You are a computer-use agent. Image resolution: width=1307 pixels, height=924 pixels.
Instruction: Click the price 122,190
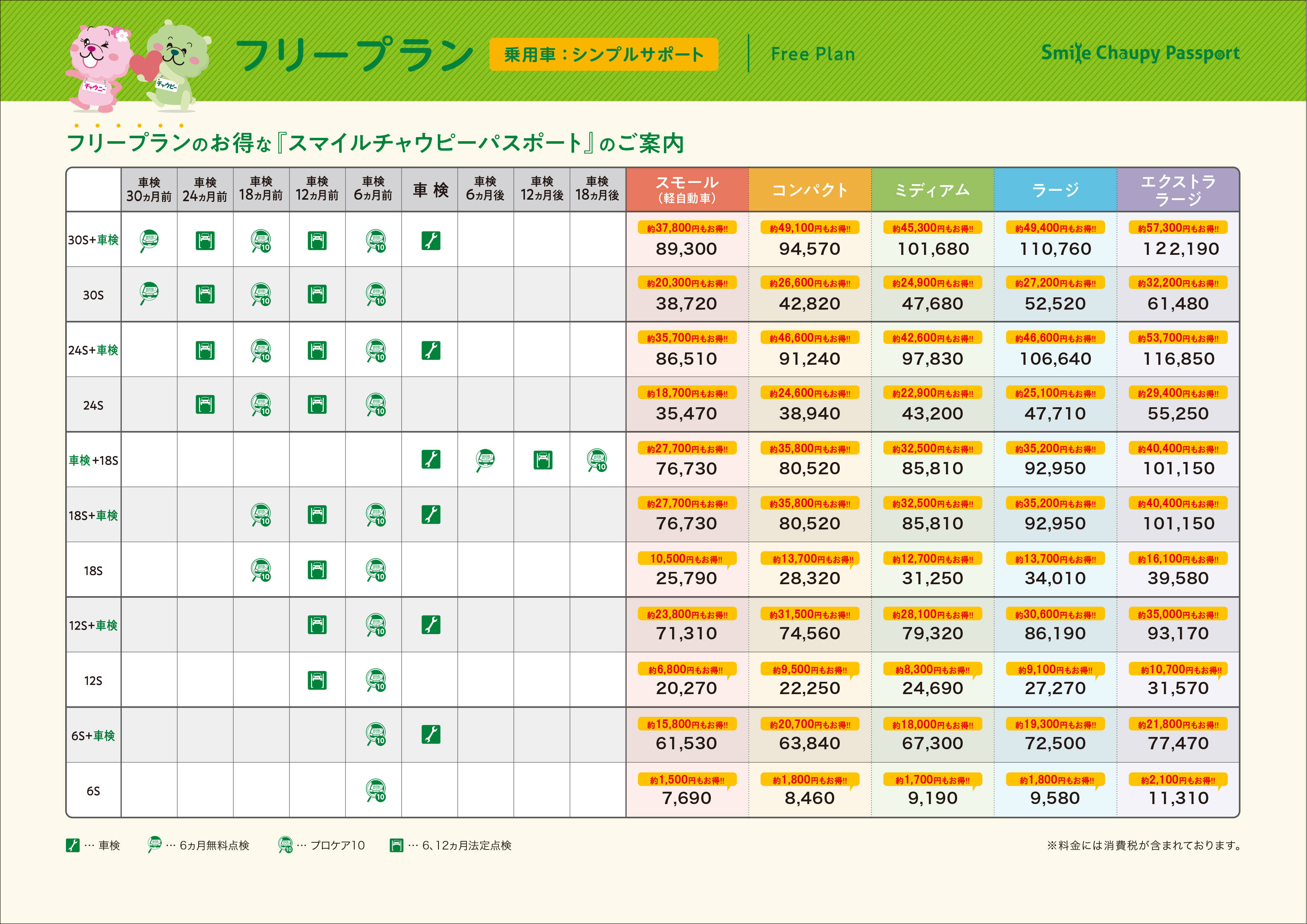click(x=1181, y=249)
